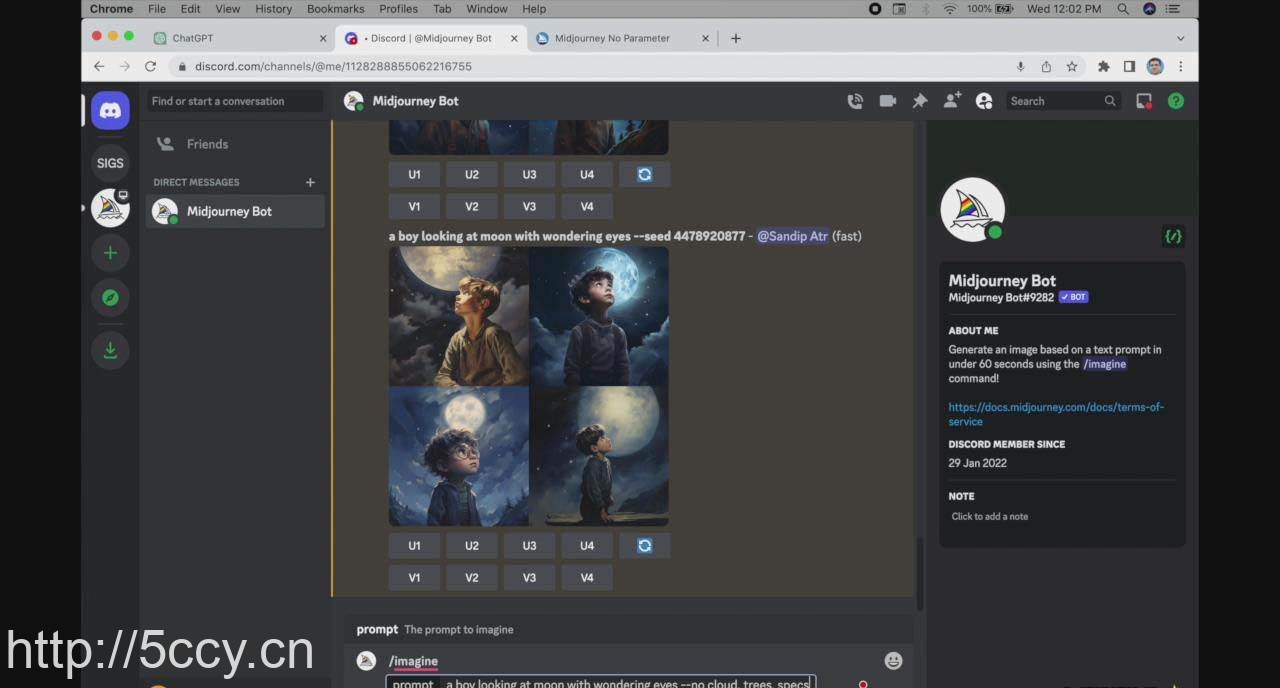Open the Discord inbox
Screen dimensions: 1280x688
coord(1144,101)
